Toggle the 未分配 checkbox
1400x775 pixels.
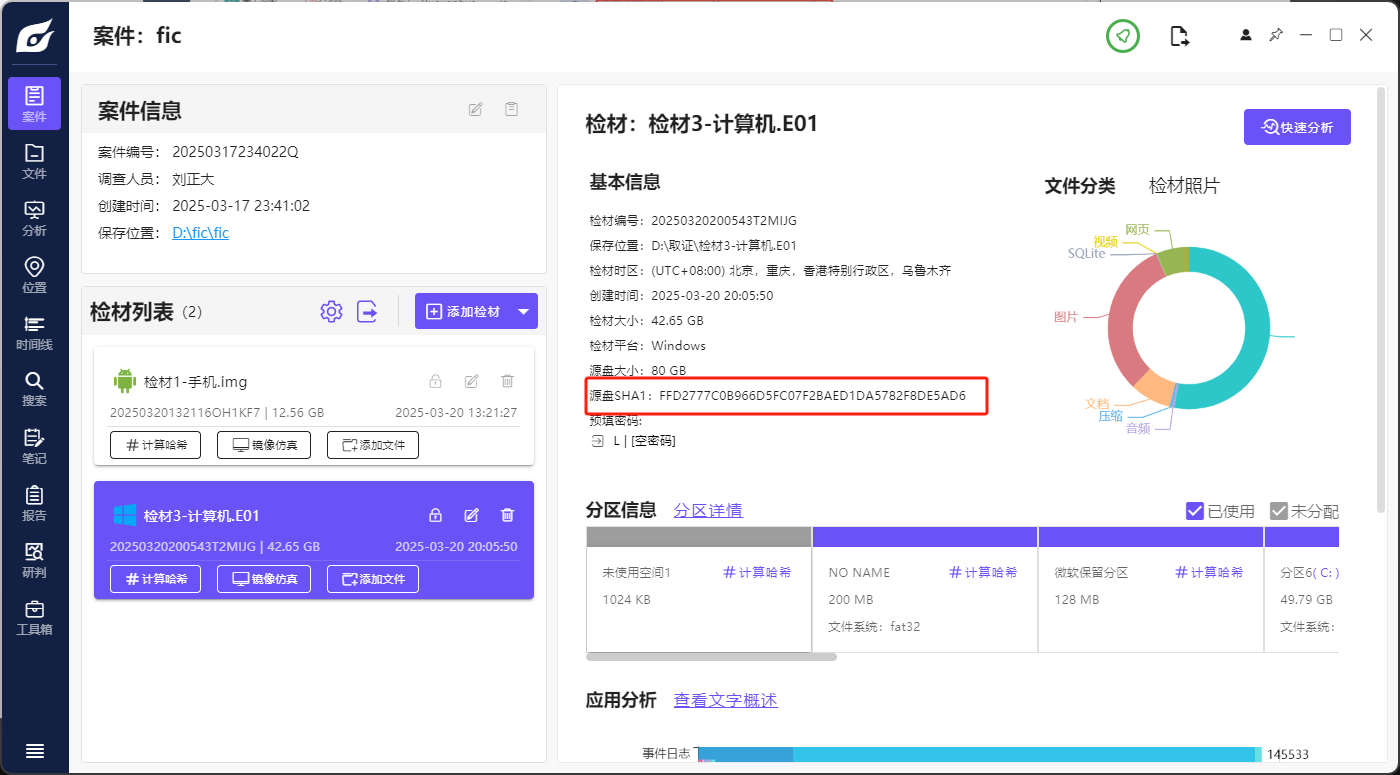point(1278,511)
